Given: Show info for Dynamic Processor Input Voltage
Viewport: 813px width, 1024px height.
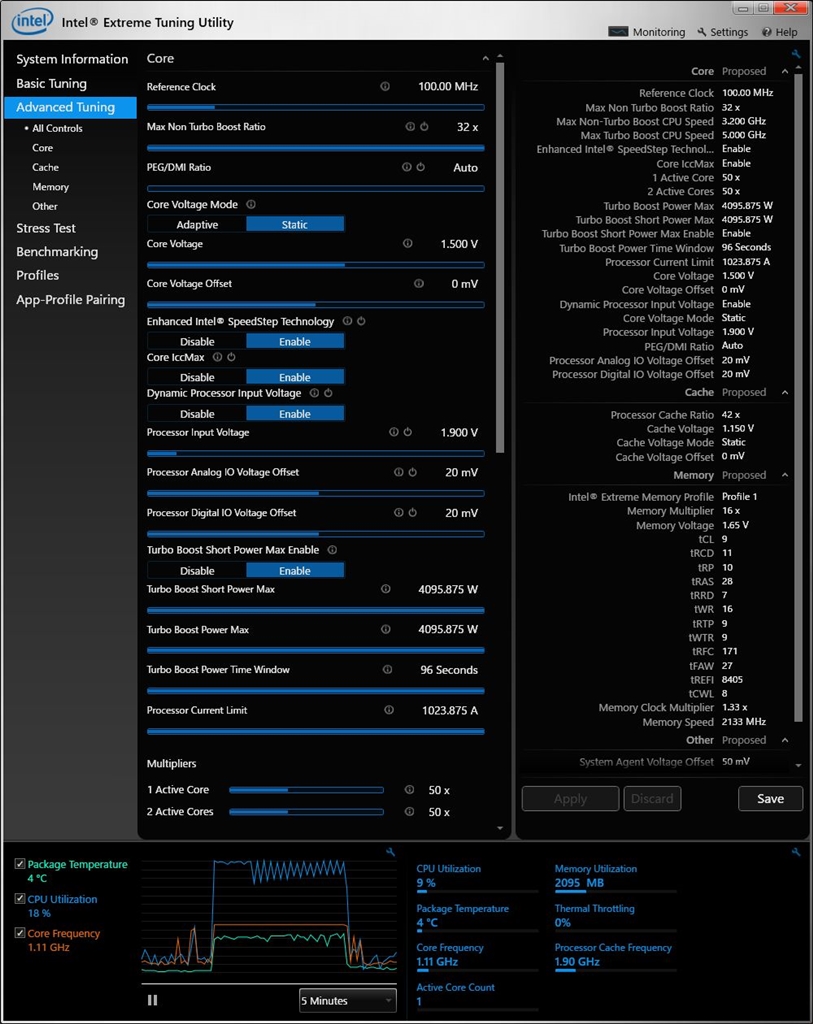Looking at the screenshot, I should (314, 393).
